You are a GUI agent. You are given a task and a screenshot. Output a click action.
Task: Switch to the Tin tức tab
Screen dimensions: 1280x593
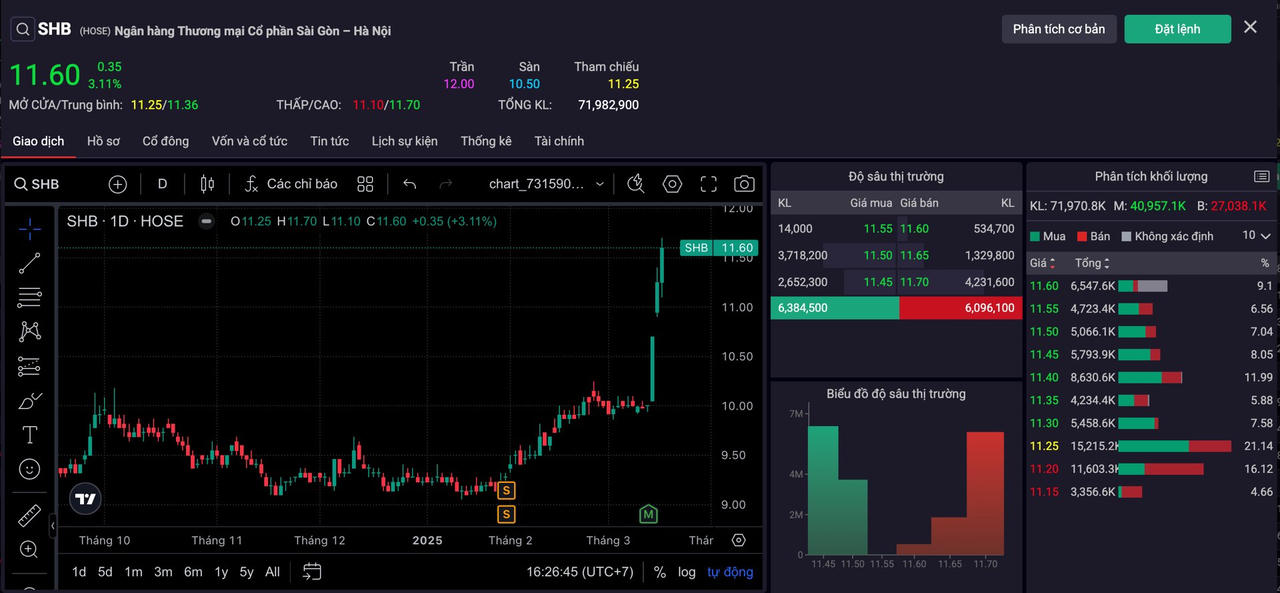coord(329,141)
